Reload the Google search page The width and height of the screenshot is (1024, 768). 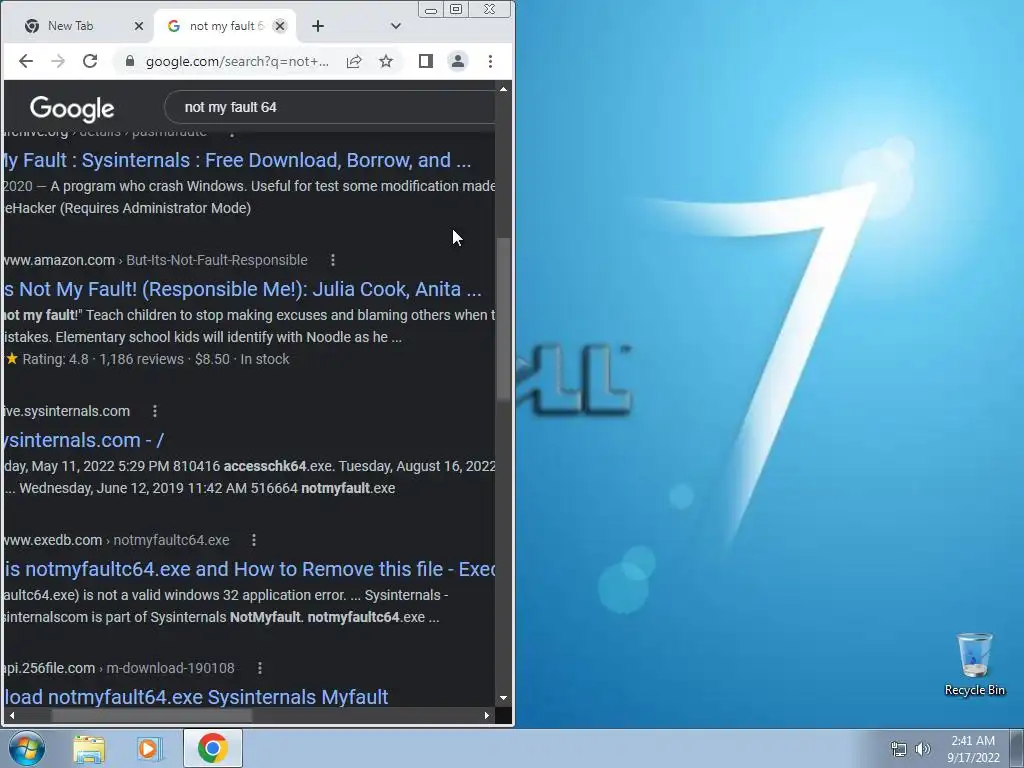click(x=90, y=61)
